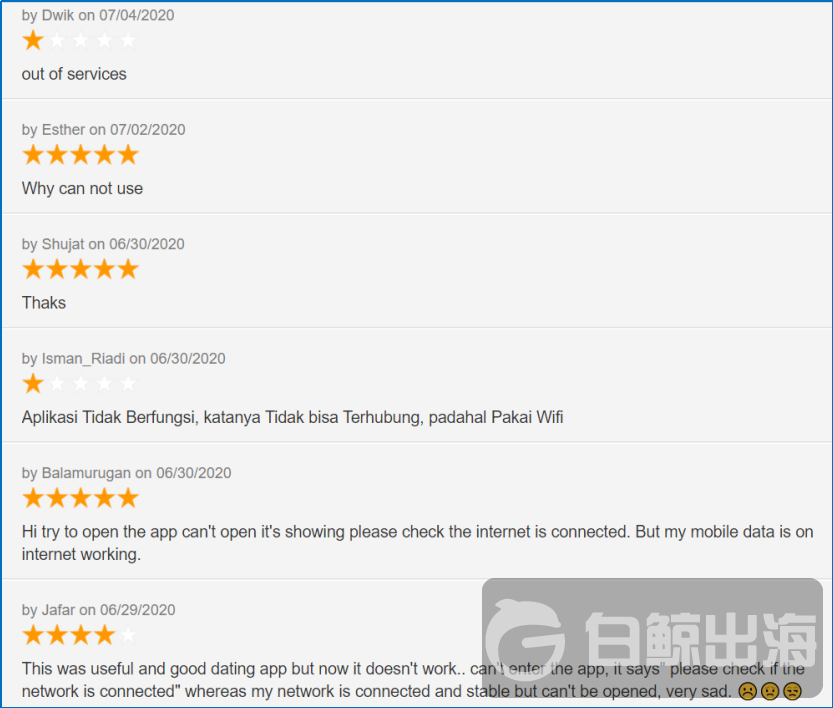Click the review text 'Why can not use'
The image size is (833, 708).
pos(82,189)
